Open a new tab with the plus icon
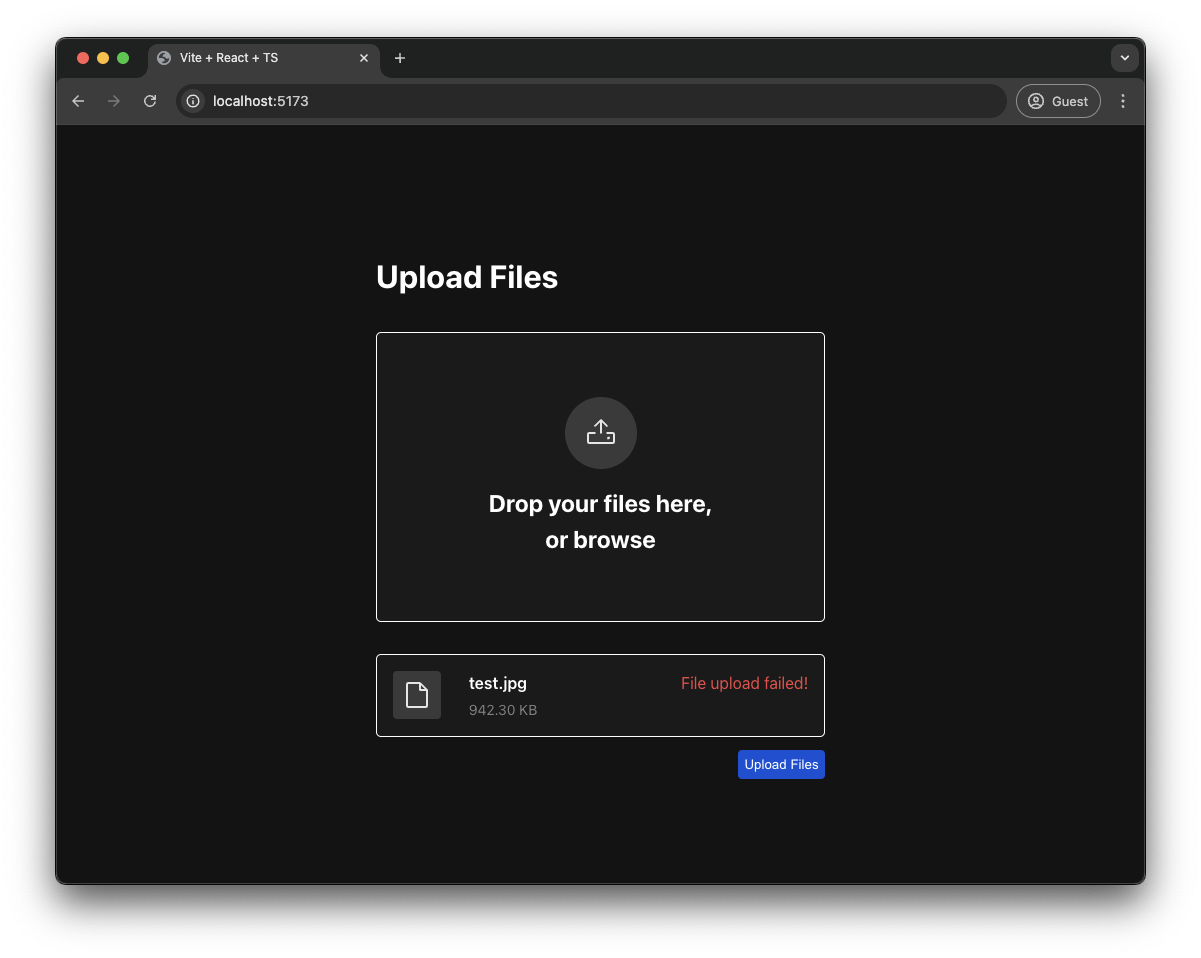Viewport: 1201px width, 958px height. (400, 58)
